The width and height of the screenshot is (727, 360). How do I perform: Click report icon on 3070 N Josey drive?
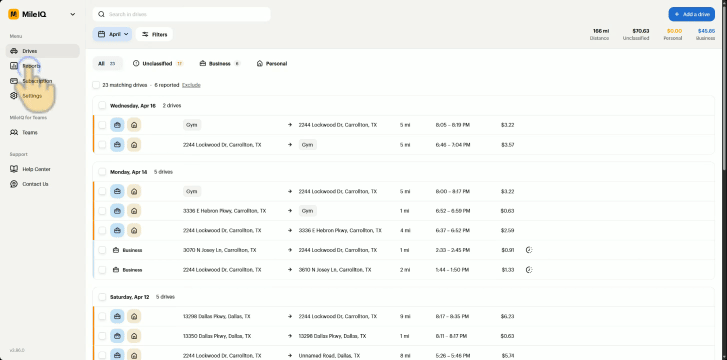click(x=529, y=250)
